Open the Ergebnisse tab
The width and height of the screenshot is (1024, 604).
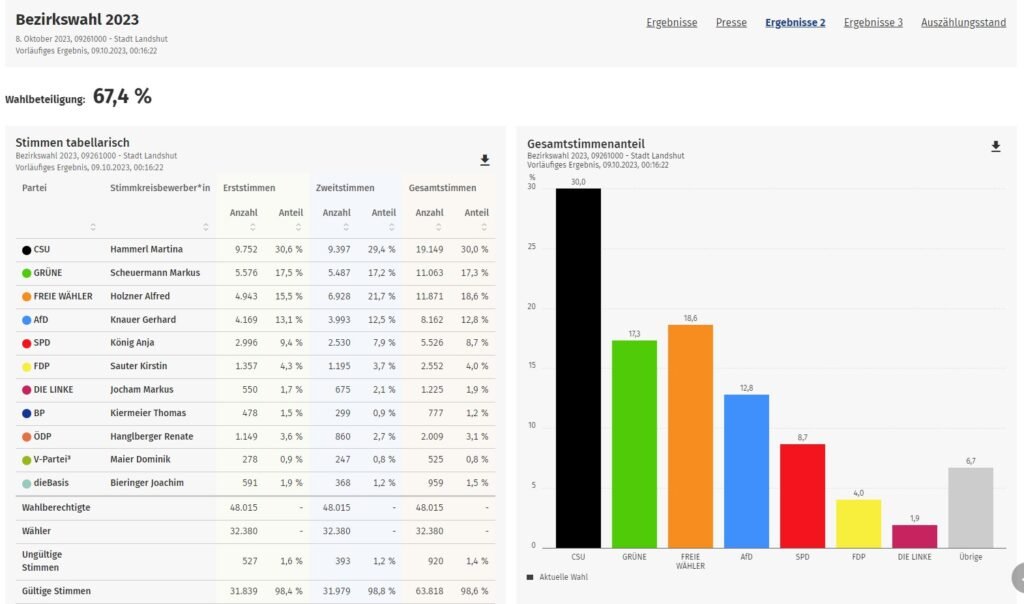point(671,23)
